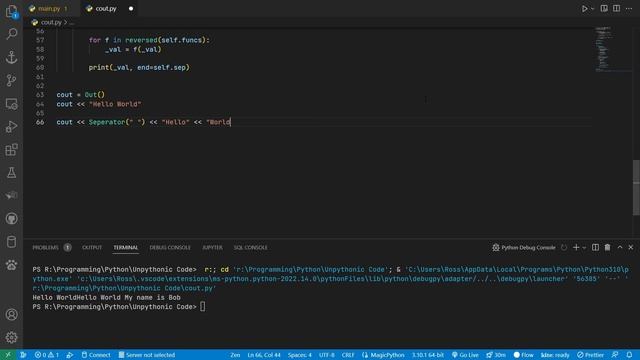Image resolution: width=640 pixels, height=360 pixels.
Task: Open changes compare icon in editor toolbar
Action: pos(604,9)
